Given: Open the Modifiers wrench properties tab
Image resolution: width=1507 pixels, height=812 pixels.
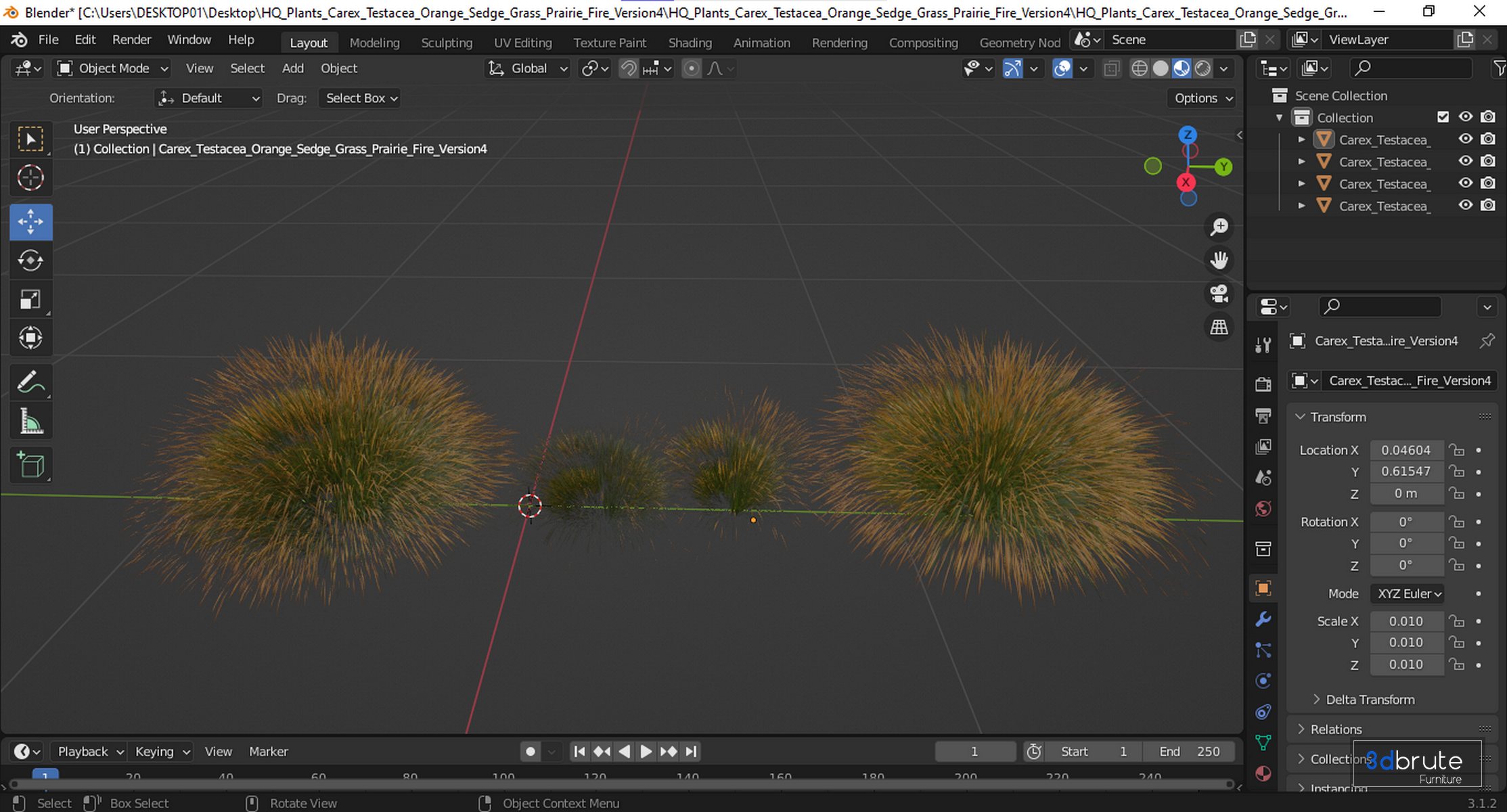Looking at the screenshot, I should coord(1263,619).
